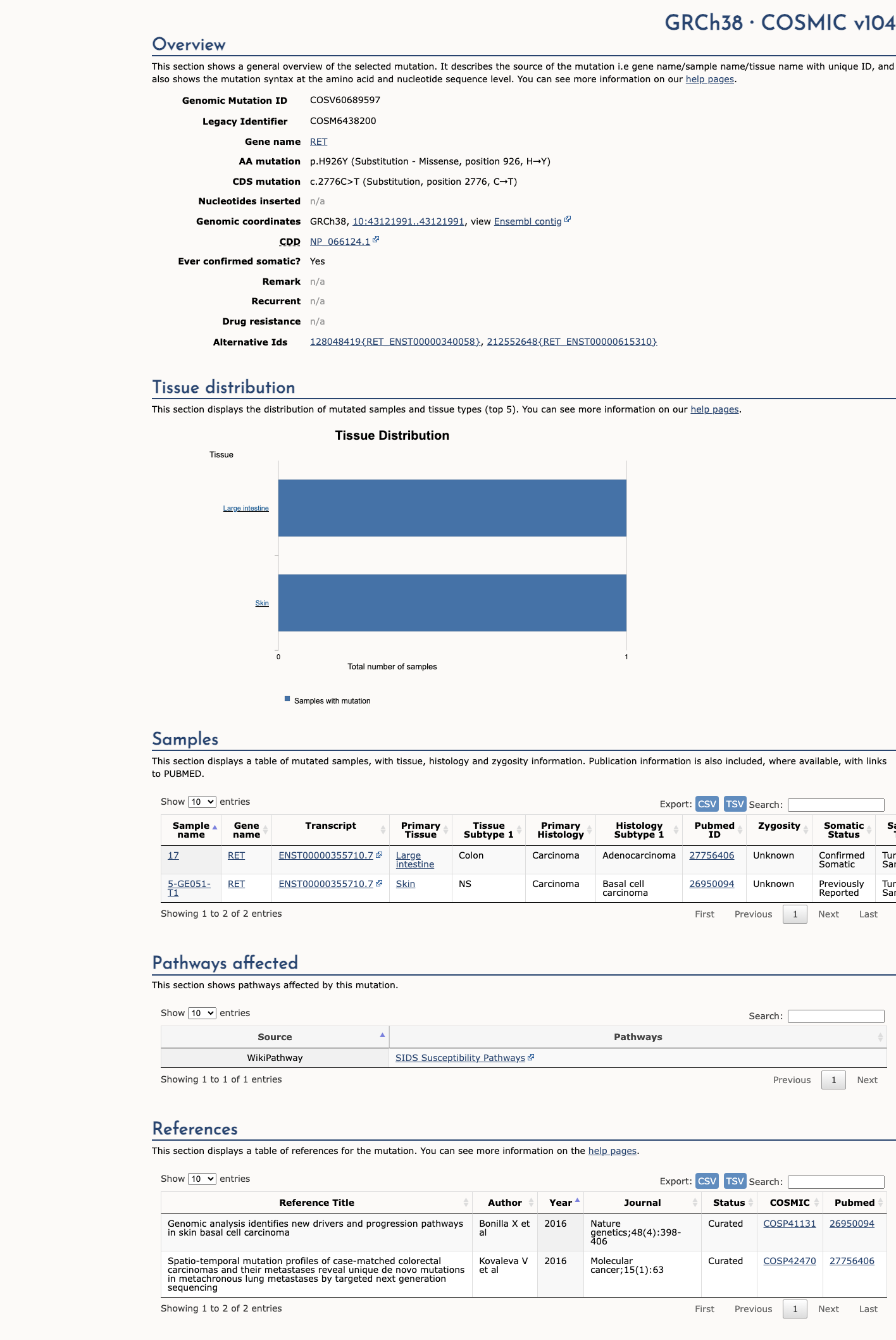Sort References by Journal

click(x=642, y=1203)
